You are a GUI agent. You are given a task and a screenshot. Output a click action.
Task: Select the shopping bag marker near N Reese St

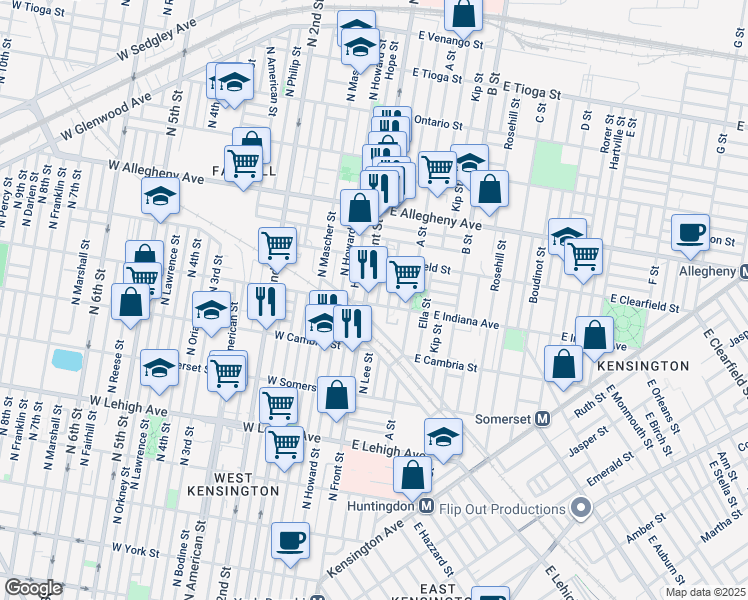point(130,305)
